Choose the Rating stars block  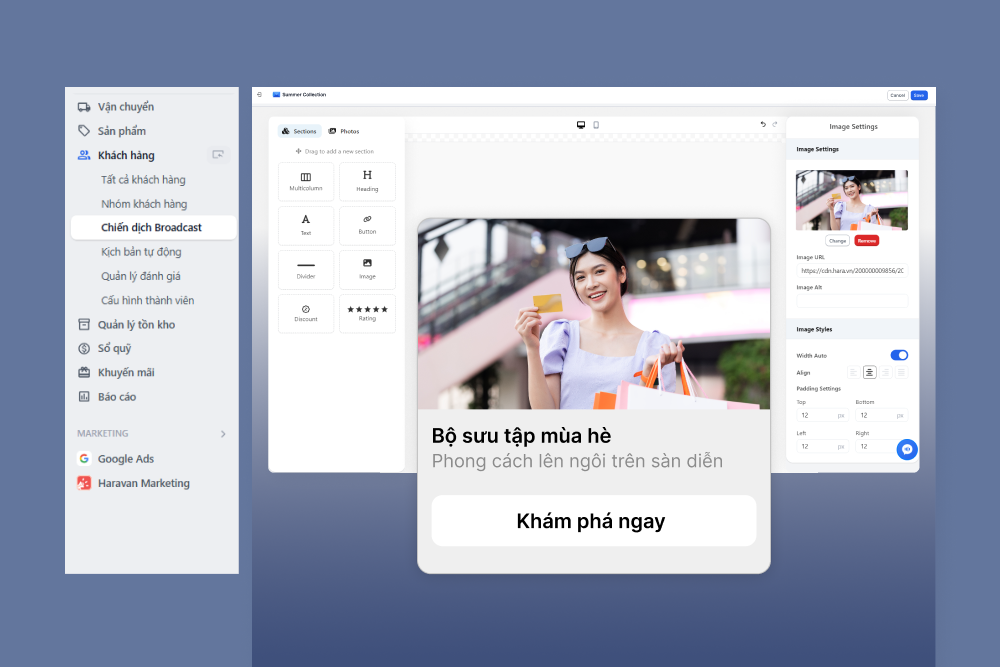pyautogui.click(x=367, y=313)
